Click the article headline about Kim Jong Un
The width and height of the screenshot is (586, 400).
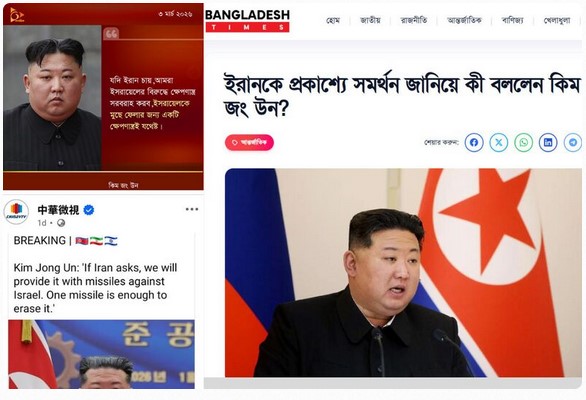coord(402,96)
